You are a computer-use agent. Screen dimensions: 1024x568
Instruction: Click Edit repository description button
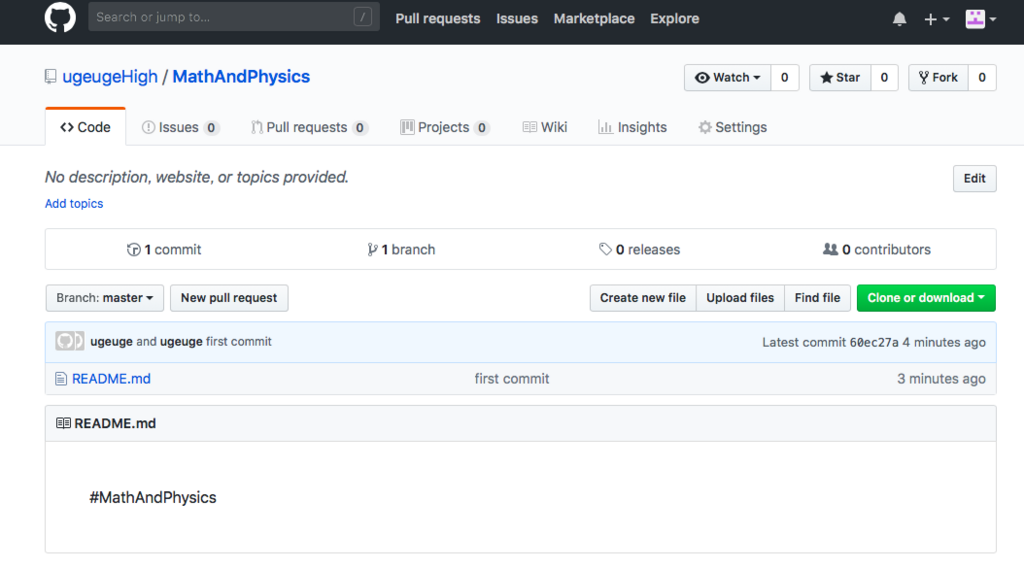click(974, 178)
